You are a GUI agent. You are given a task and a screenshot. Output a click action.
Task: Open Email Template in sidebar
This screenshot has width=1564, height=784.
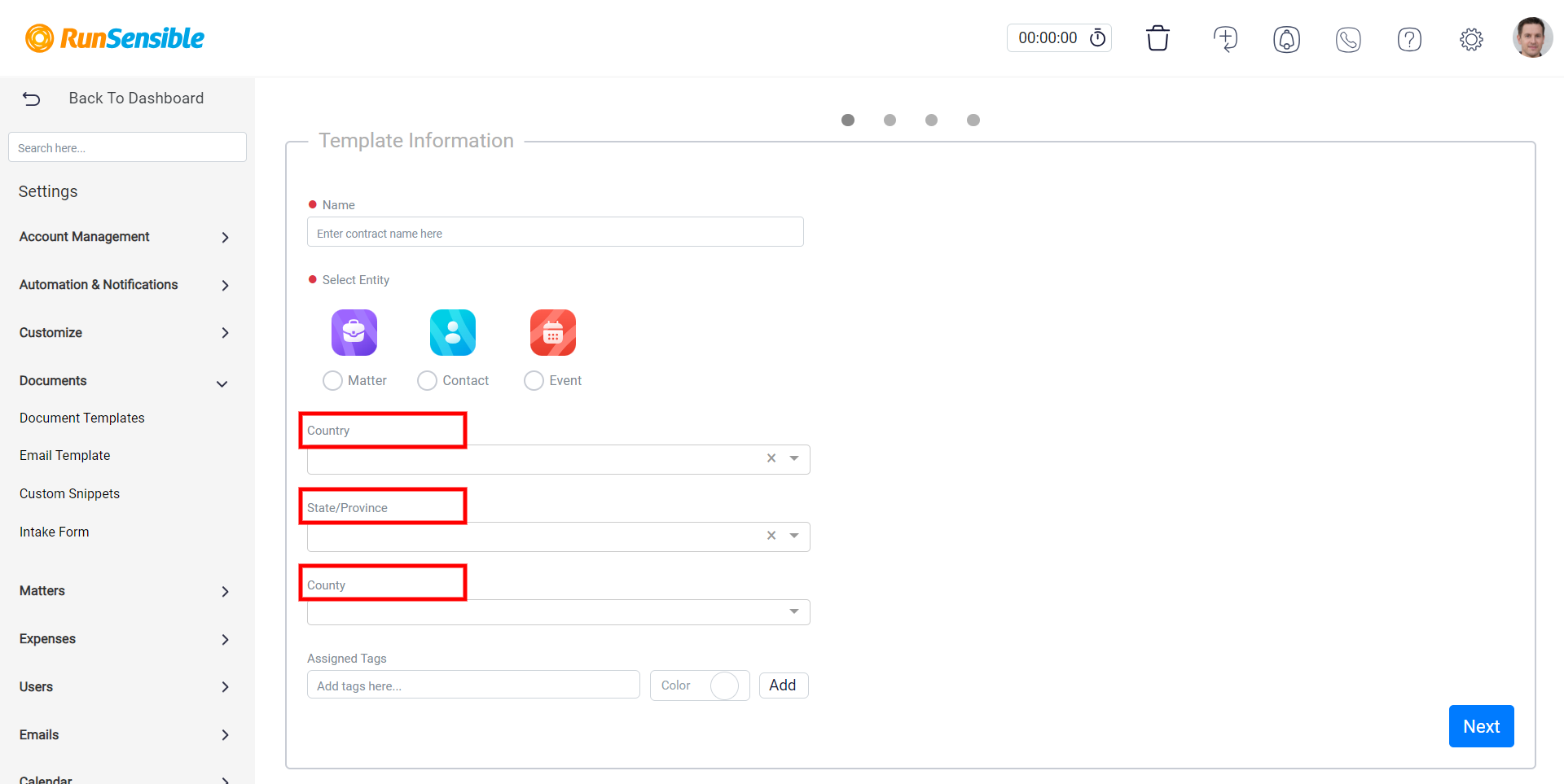(x=65, y=455)
